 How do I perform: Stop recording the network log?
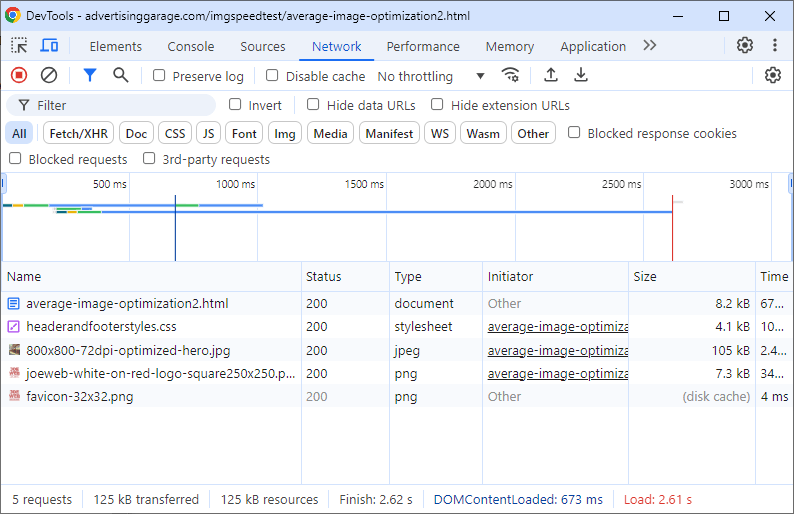click(19, 76)
